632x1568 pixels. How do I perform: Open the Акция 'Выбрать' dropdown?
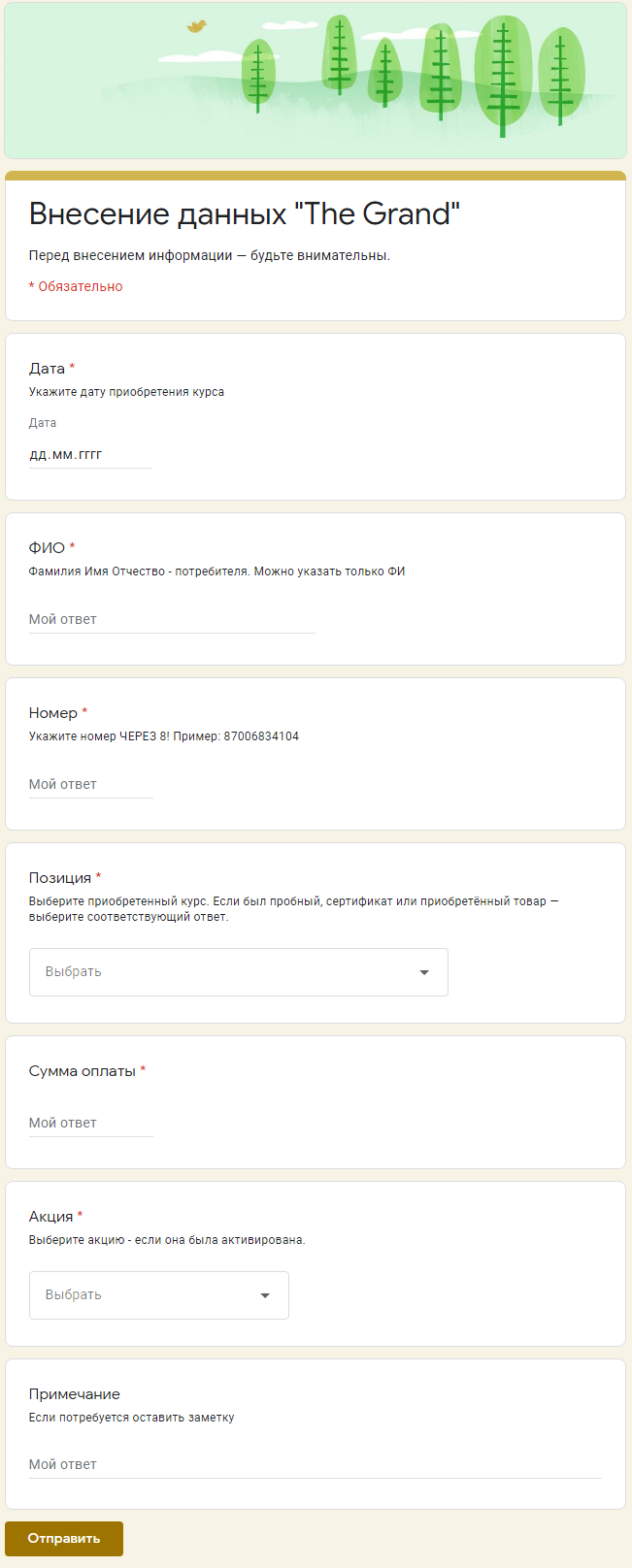(x=159, y=1295)
